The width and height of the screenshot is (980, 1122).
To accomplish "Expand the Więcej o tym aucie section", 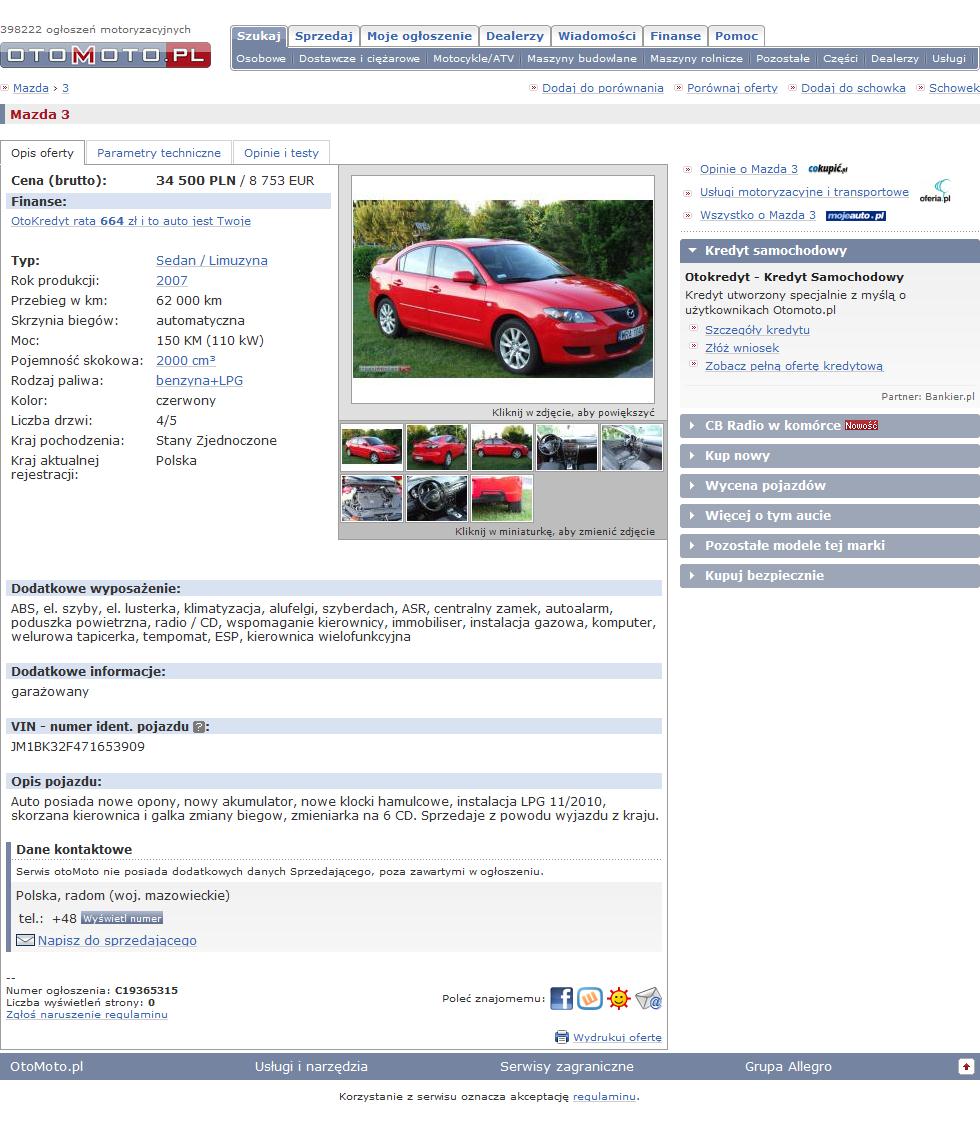I will [x=830, y=515].
